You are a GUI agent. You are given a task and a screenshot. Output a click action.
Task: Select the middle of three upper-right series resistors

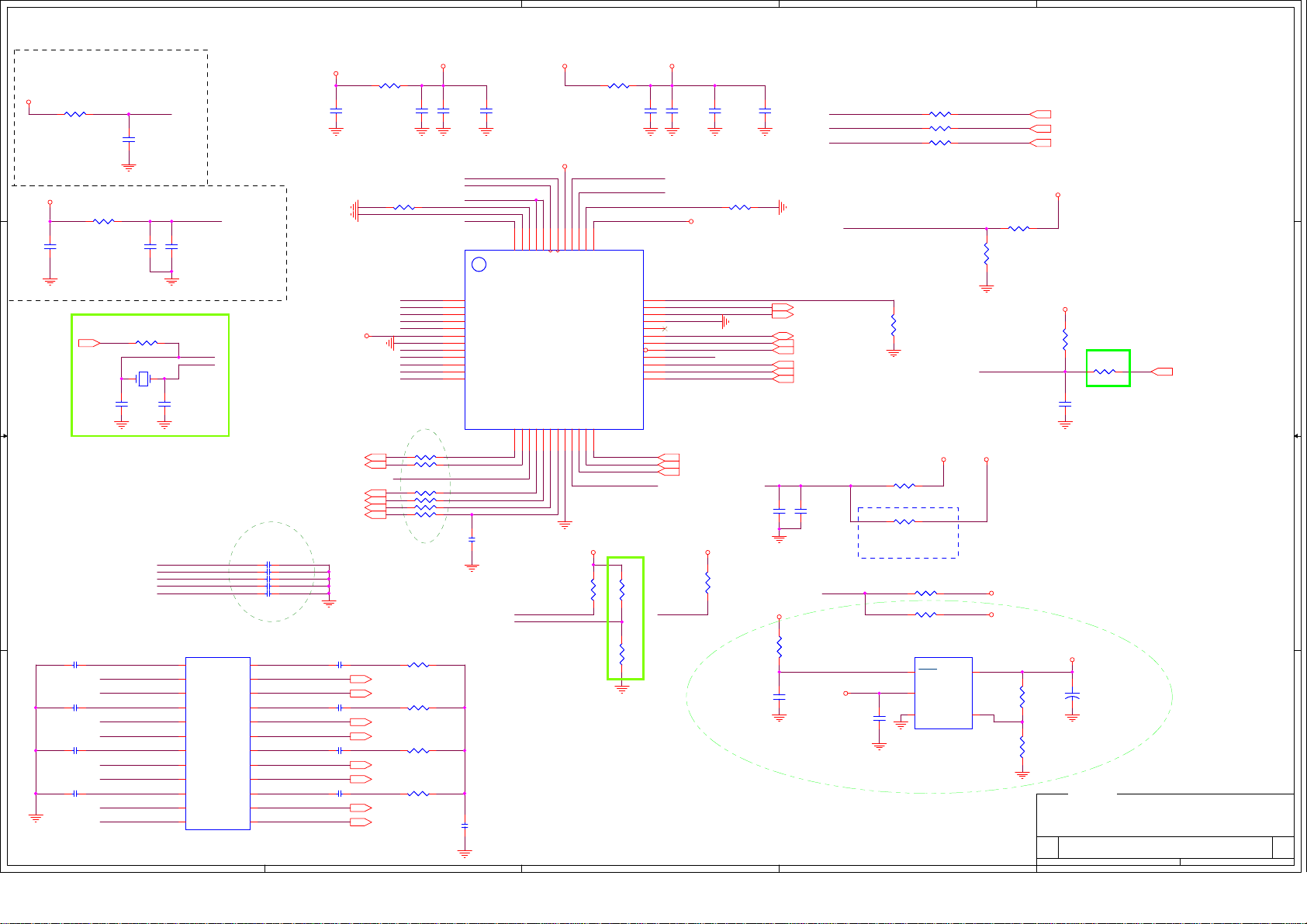(940, 129)
